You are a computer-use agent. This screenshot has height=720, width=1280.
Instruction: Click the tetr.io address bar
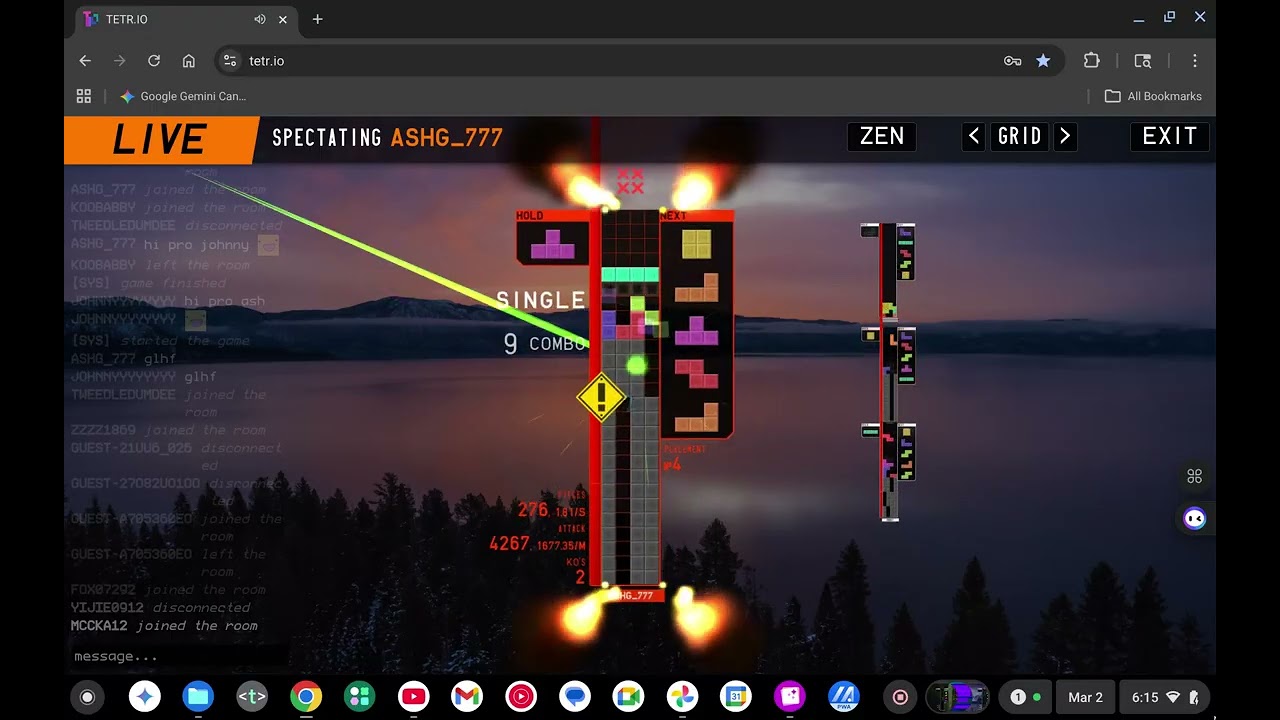(640, 61)
